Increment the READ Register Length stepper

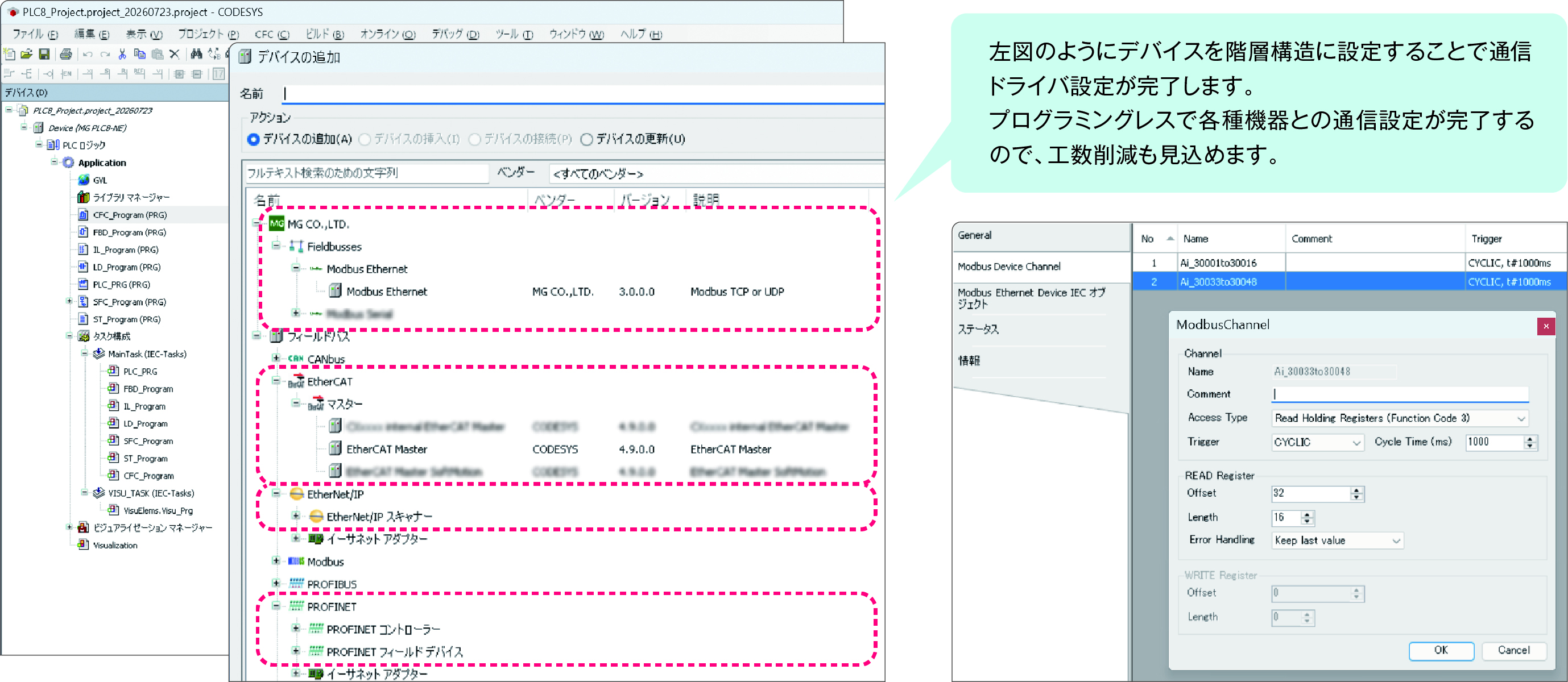(x=1306, y=514)
